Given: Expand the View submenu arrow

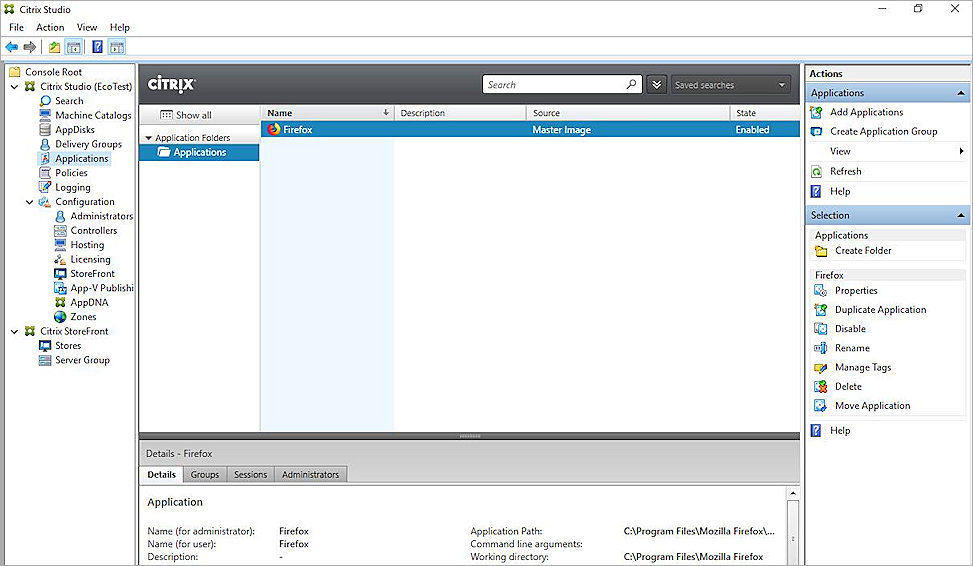Looking at the screenshot, I should (x=961, y=151).
